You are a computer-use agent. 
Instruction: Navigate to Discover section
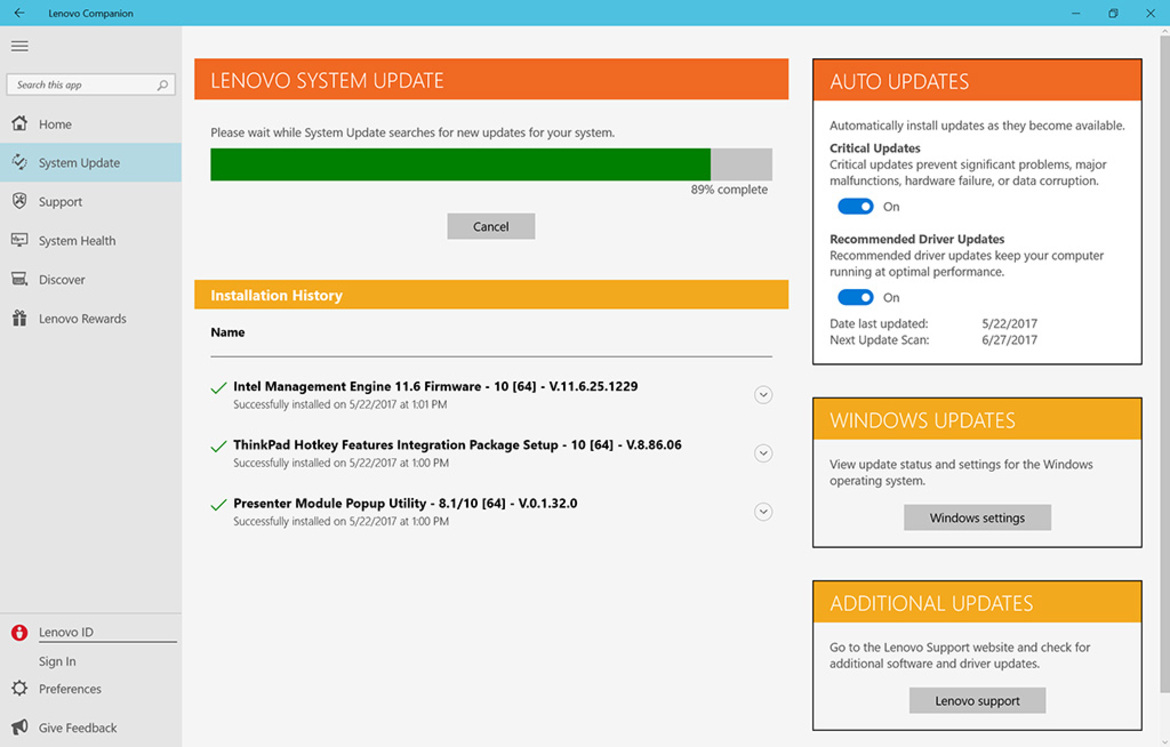pyautogui.click(x=90, y=279)
